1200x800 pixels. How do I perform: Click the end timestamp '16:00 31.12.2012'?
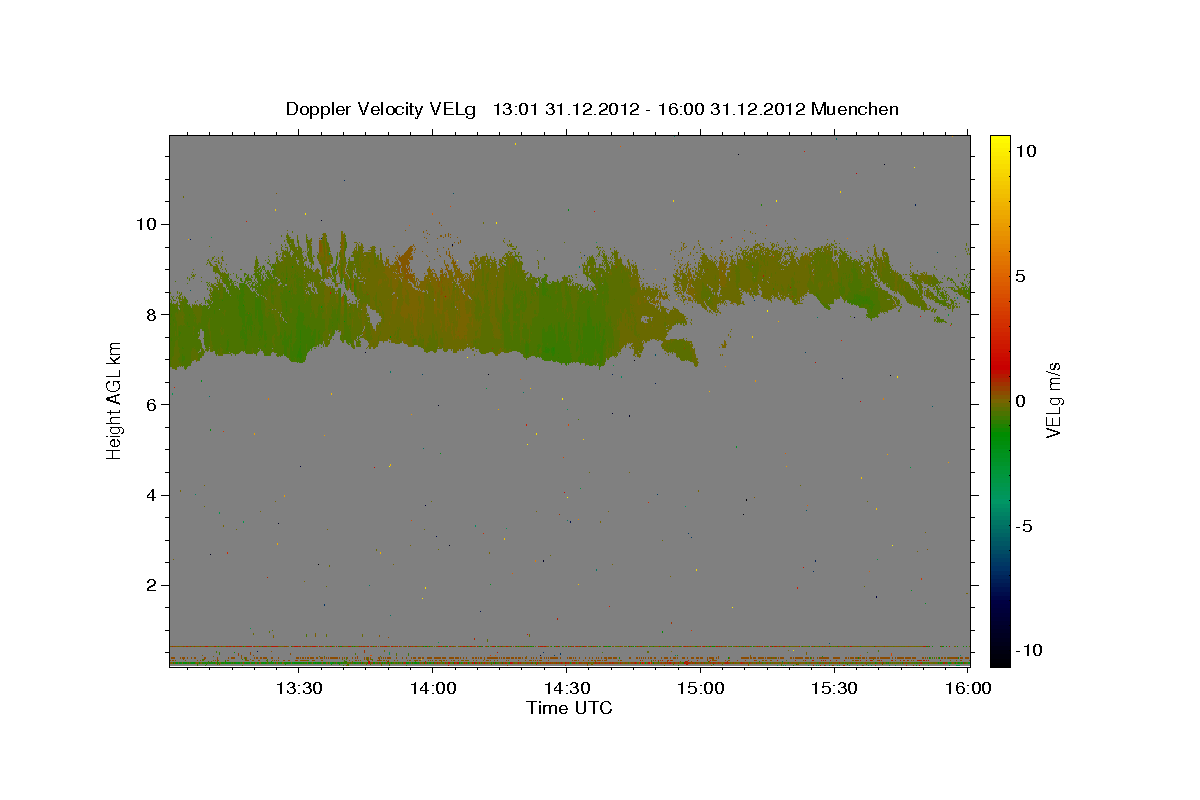[x=732, y=109]
